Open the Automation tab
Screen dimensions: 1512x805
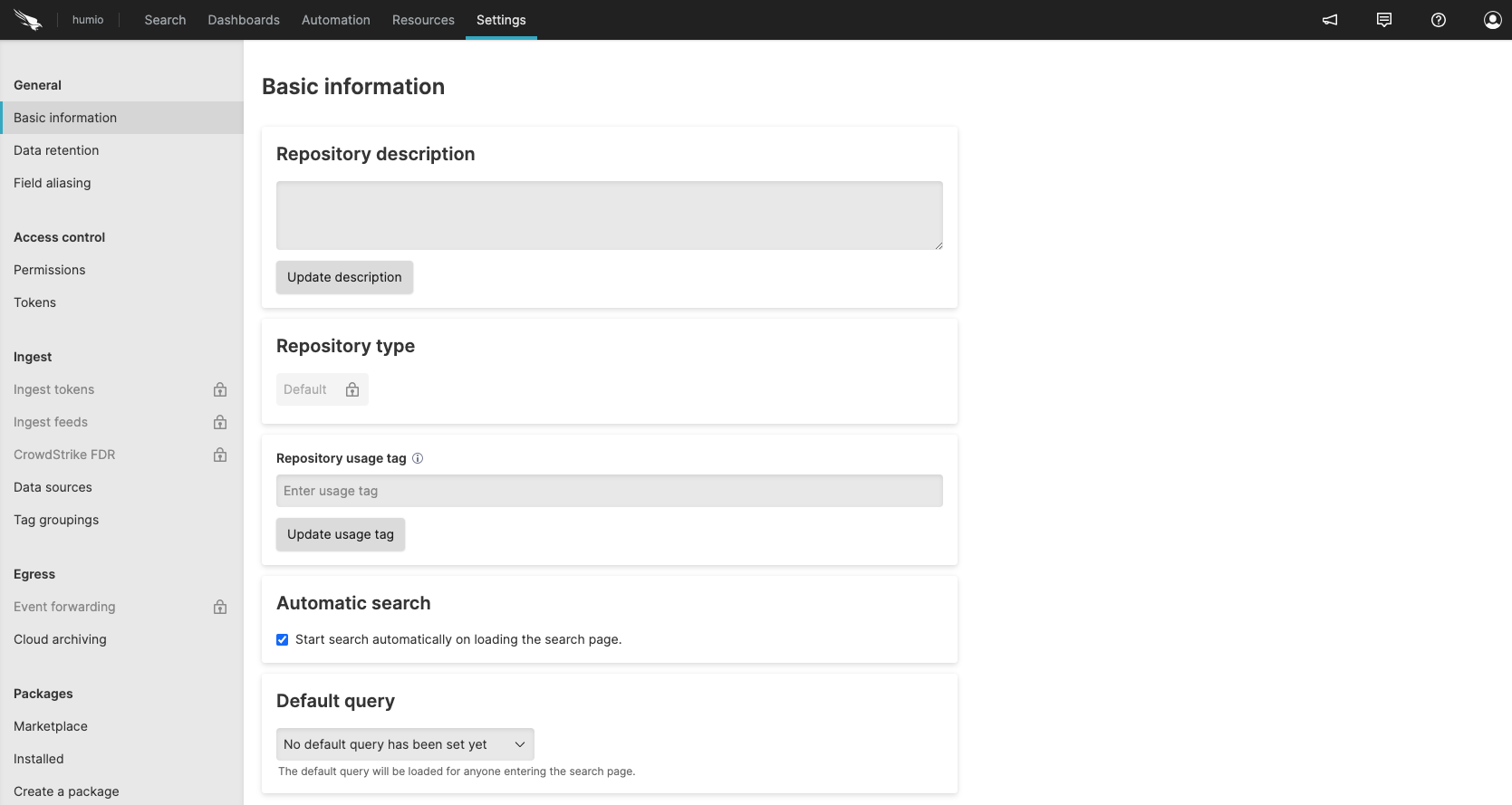tap(335, 20)
